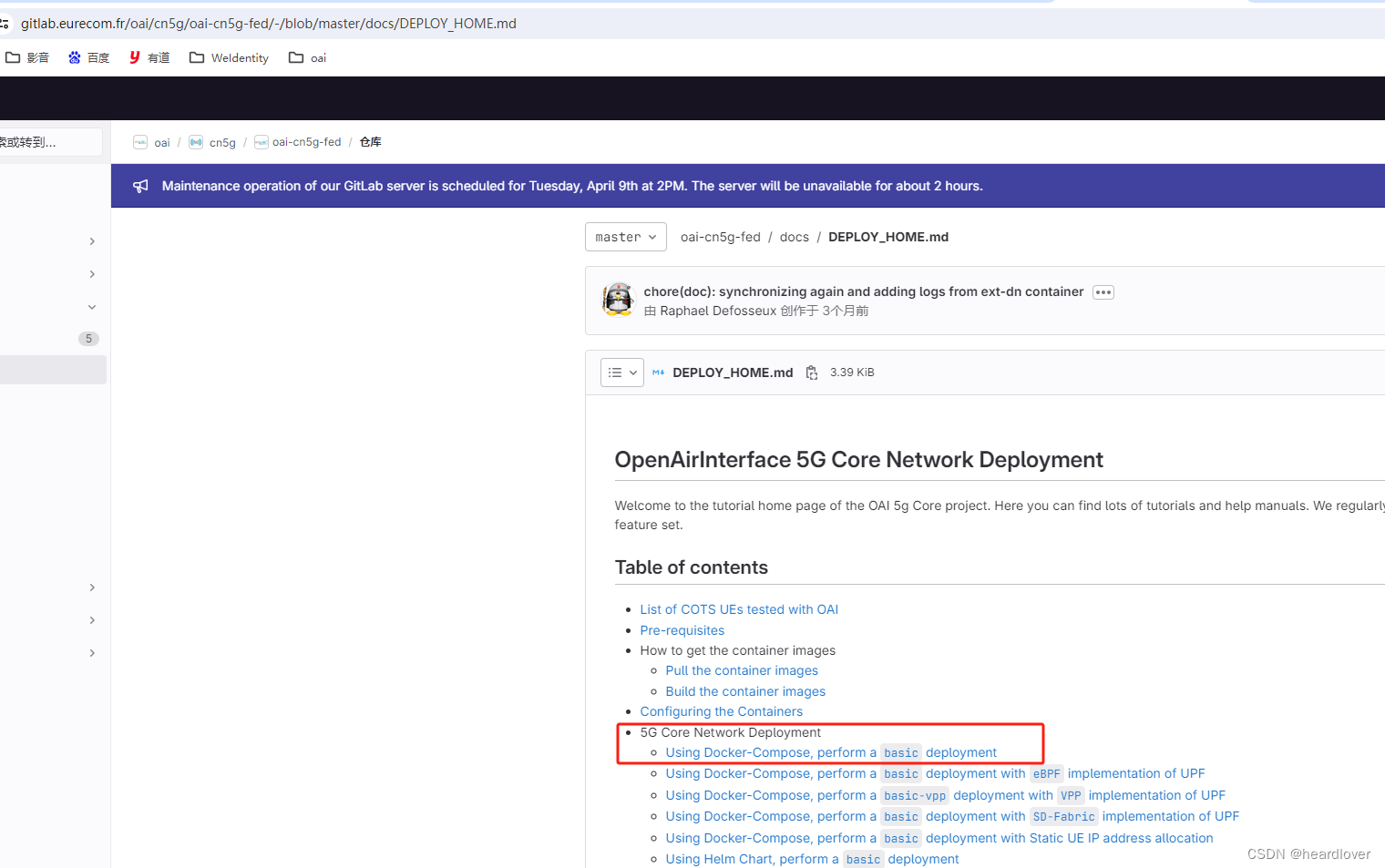Open the Pre-requisites link

[682, 629]
